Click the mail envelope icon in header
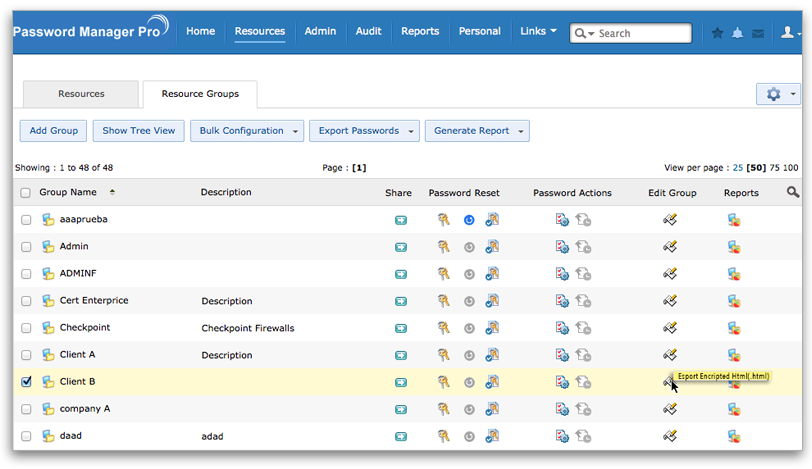The width and height of the screenshot is (812, 469). (758, 33)
